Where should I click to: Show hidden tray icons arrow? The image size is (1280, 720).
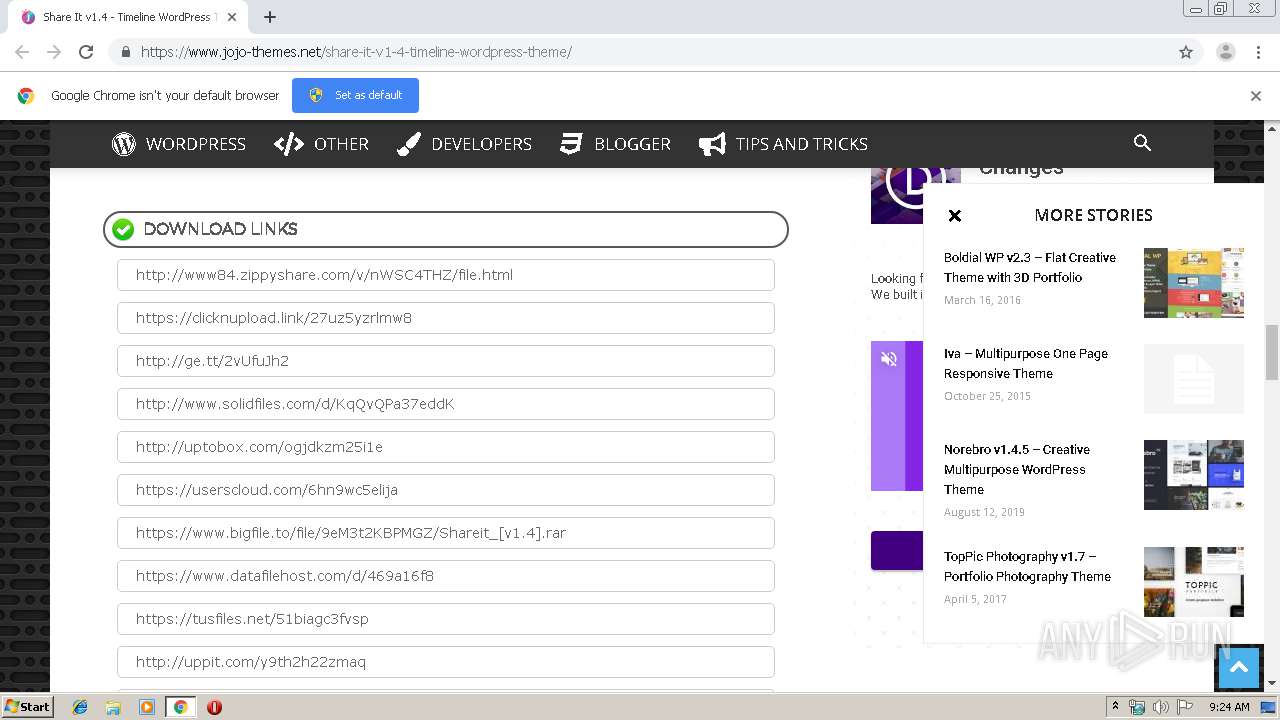1115,707
